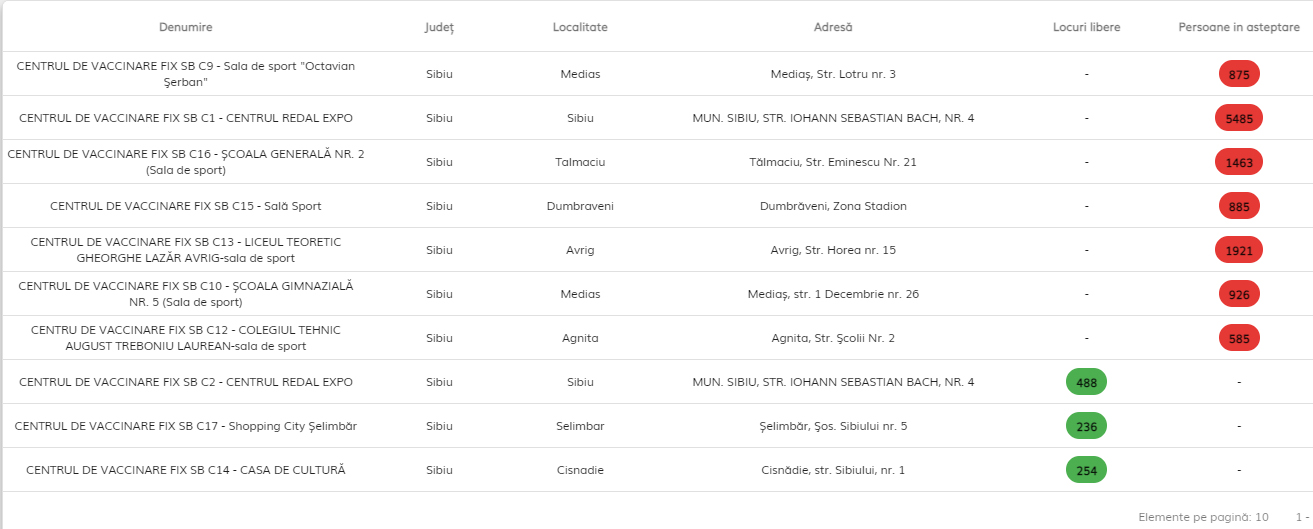The image size is (1313, 529).
Task: Click the Mediaș, Str. Lotru nr. 3 address
Action: tap(833, 74)
